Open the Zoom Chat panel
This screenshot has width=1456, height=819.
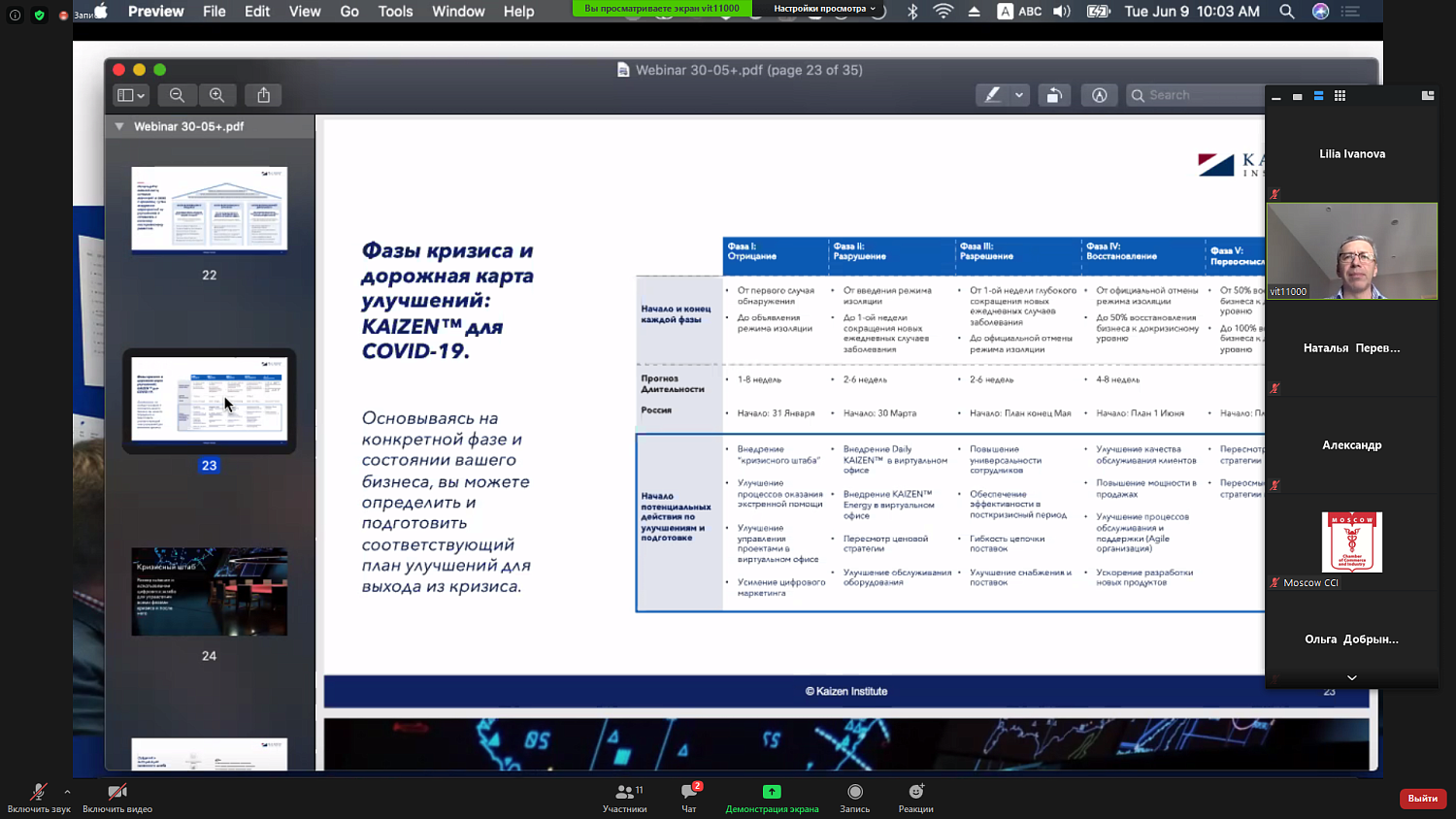tap(689, 799)
